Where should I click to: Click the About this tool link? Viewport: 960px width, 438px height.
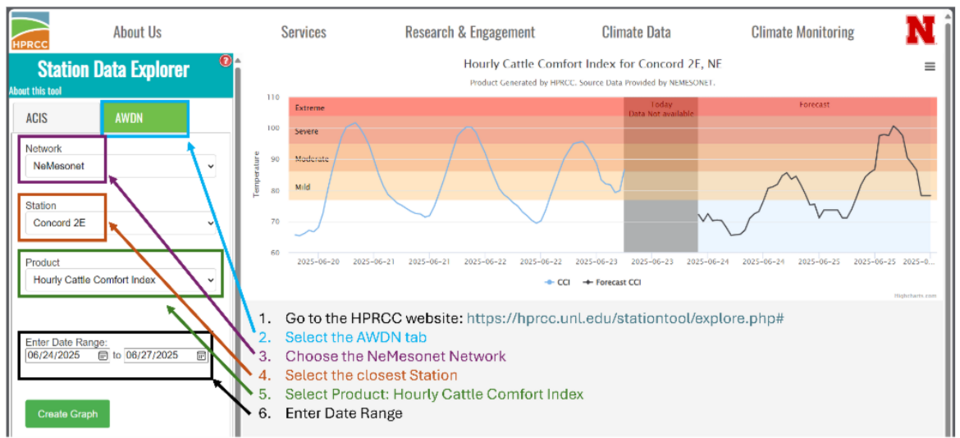click(34, 91)
